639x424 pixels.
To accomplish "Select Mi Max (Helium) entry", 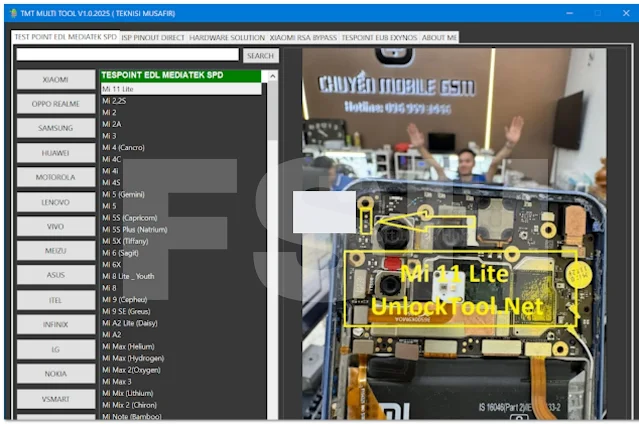I will (128, 347).
